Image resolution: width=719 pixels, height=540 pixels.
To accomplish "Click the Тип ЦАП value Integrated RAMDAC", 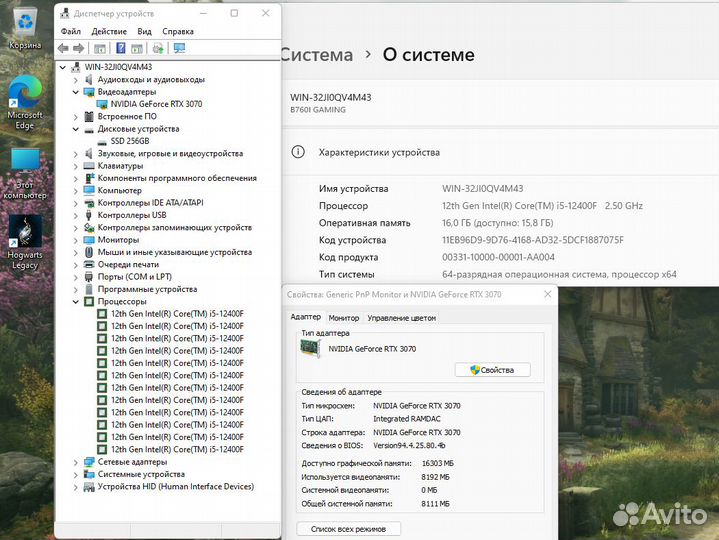I will point(407,419).
